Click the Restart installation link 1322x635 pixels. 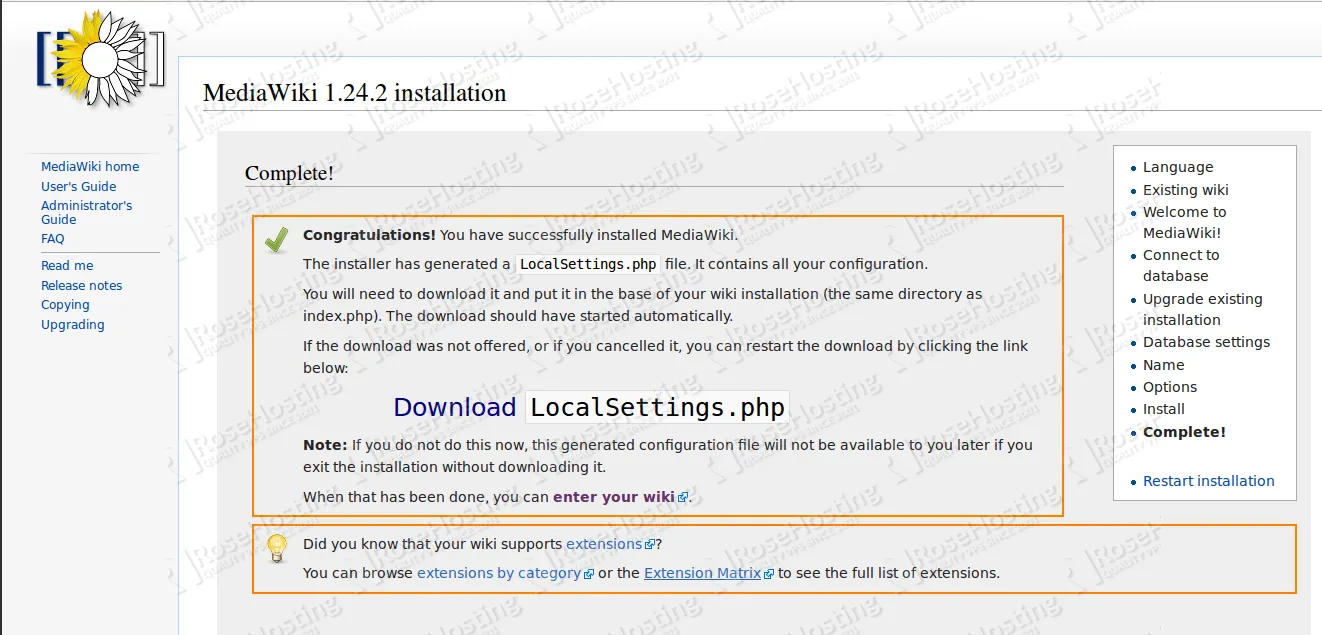pos(1209,481)
